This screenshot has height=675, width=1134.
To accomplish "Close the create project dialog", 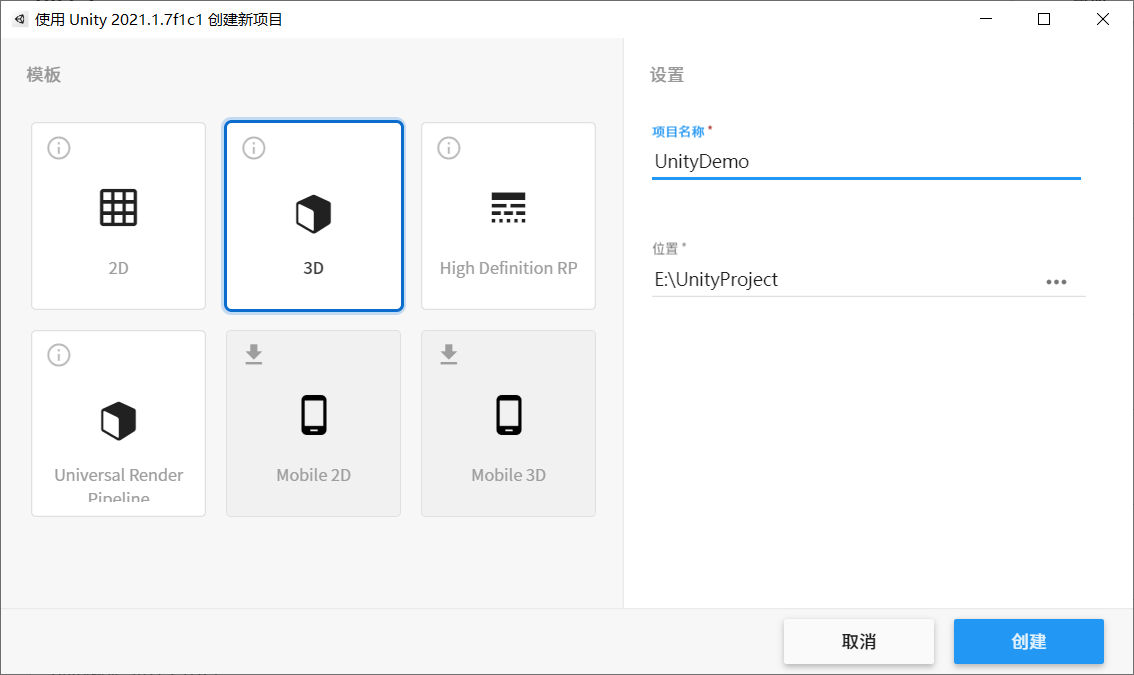I will point(1102,19).
